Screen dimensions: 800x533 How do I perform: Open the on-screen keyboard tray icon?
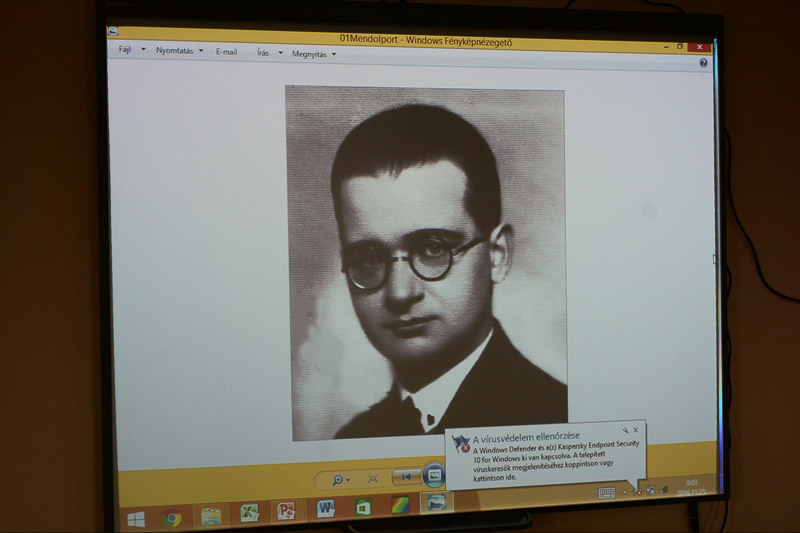[x=606, y=492]
